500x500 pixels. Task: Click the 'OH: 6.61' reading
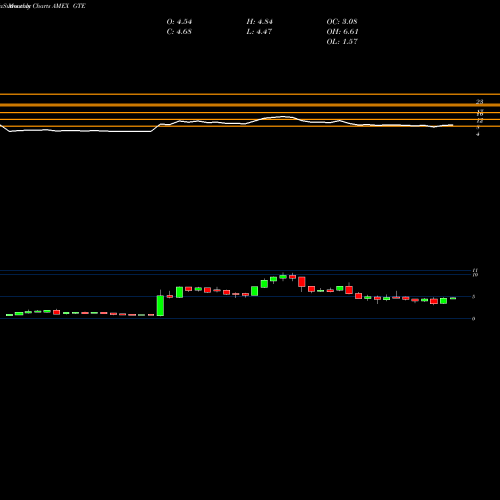342,32
